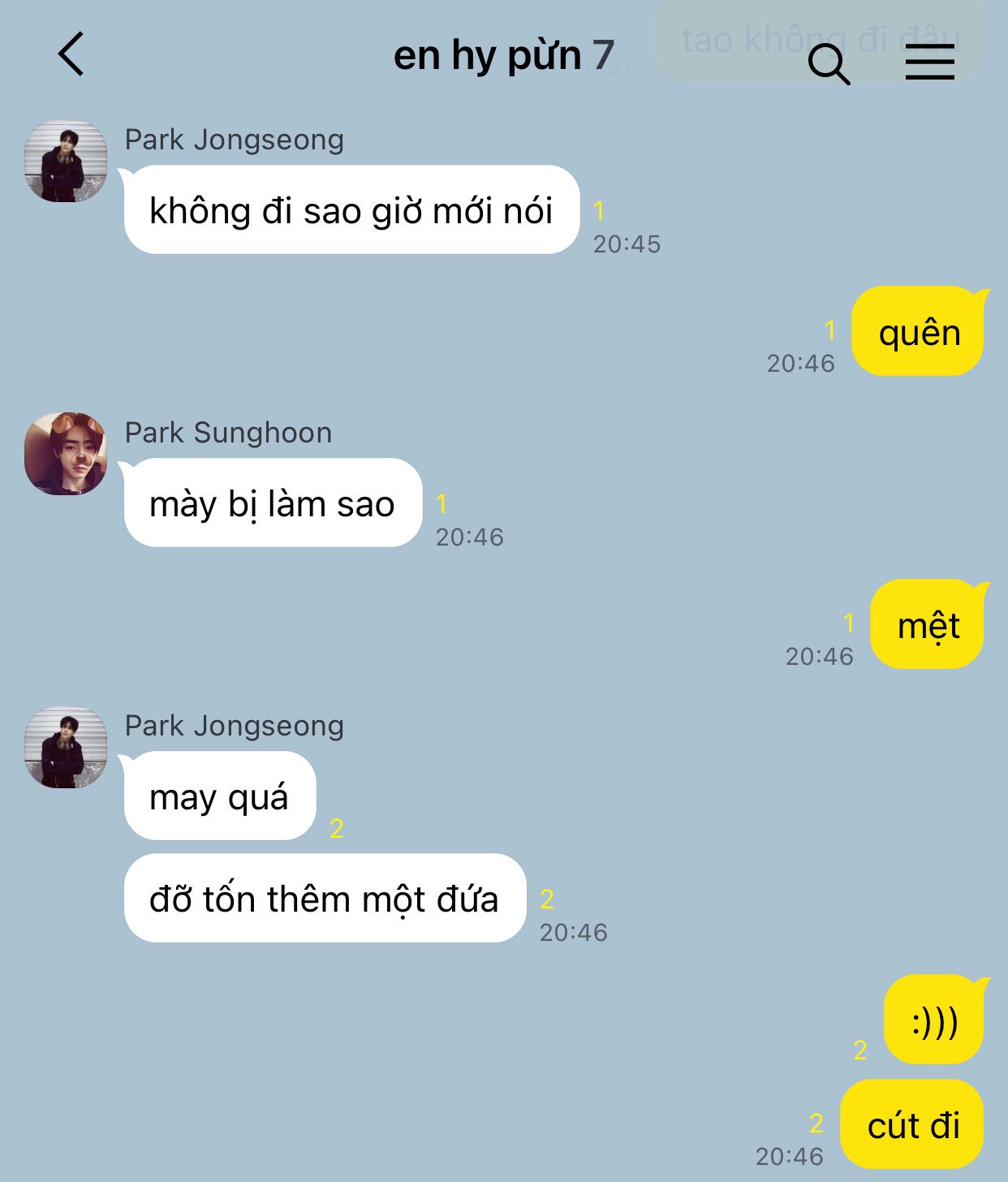1008x1182 pixels.
Task: Open the chat search magnifier icon
Action: 829,64
